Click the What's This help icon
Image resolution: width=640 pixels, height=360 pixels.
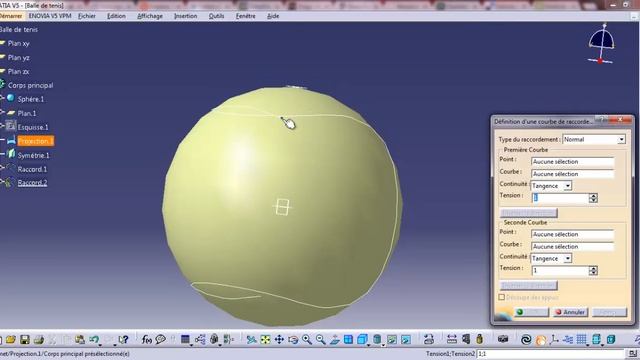point(123,340)
